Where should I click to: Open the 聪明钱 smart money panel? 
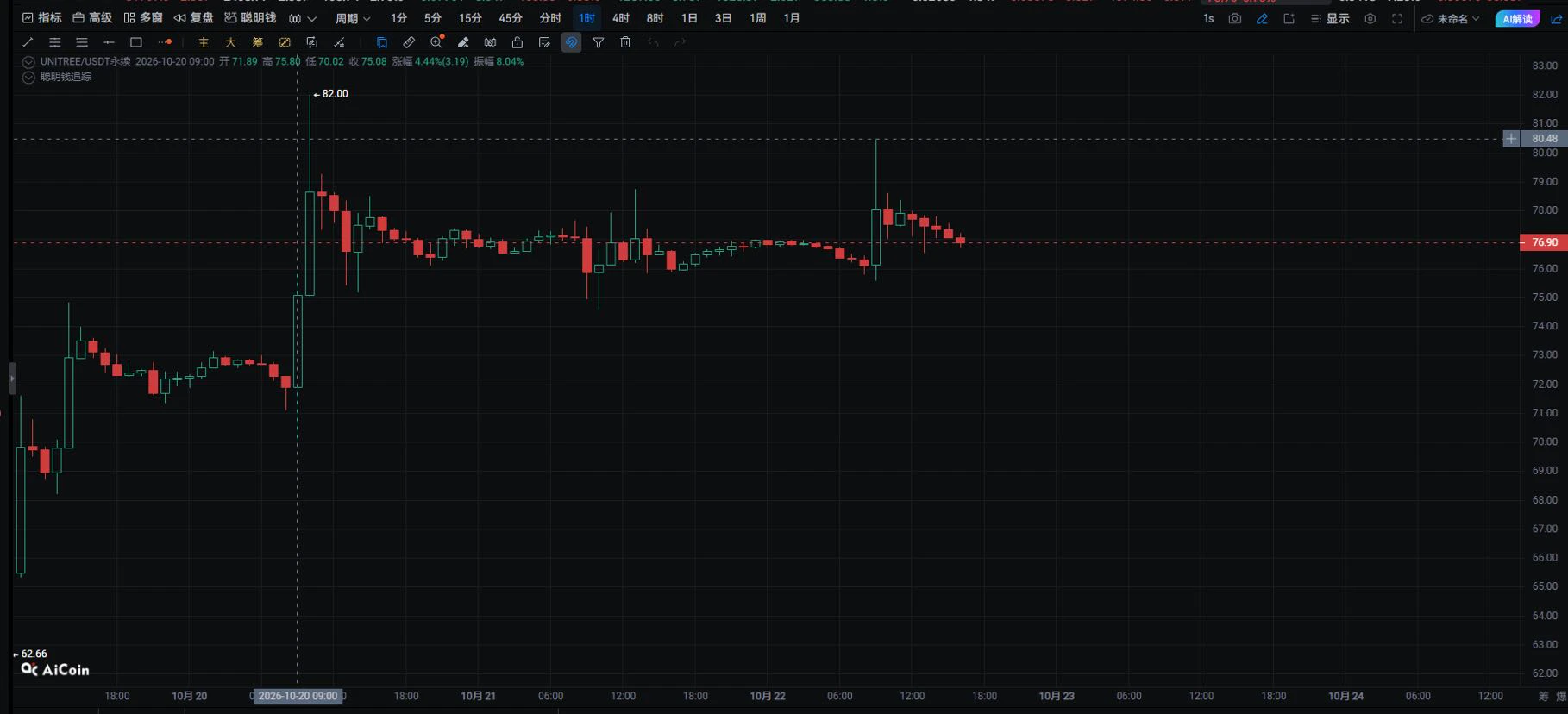[x=250, y=18]
